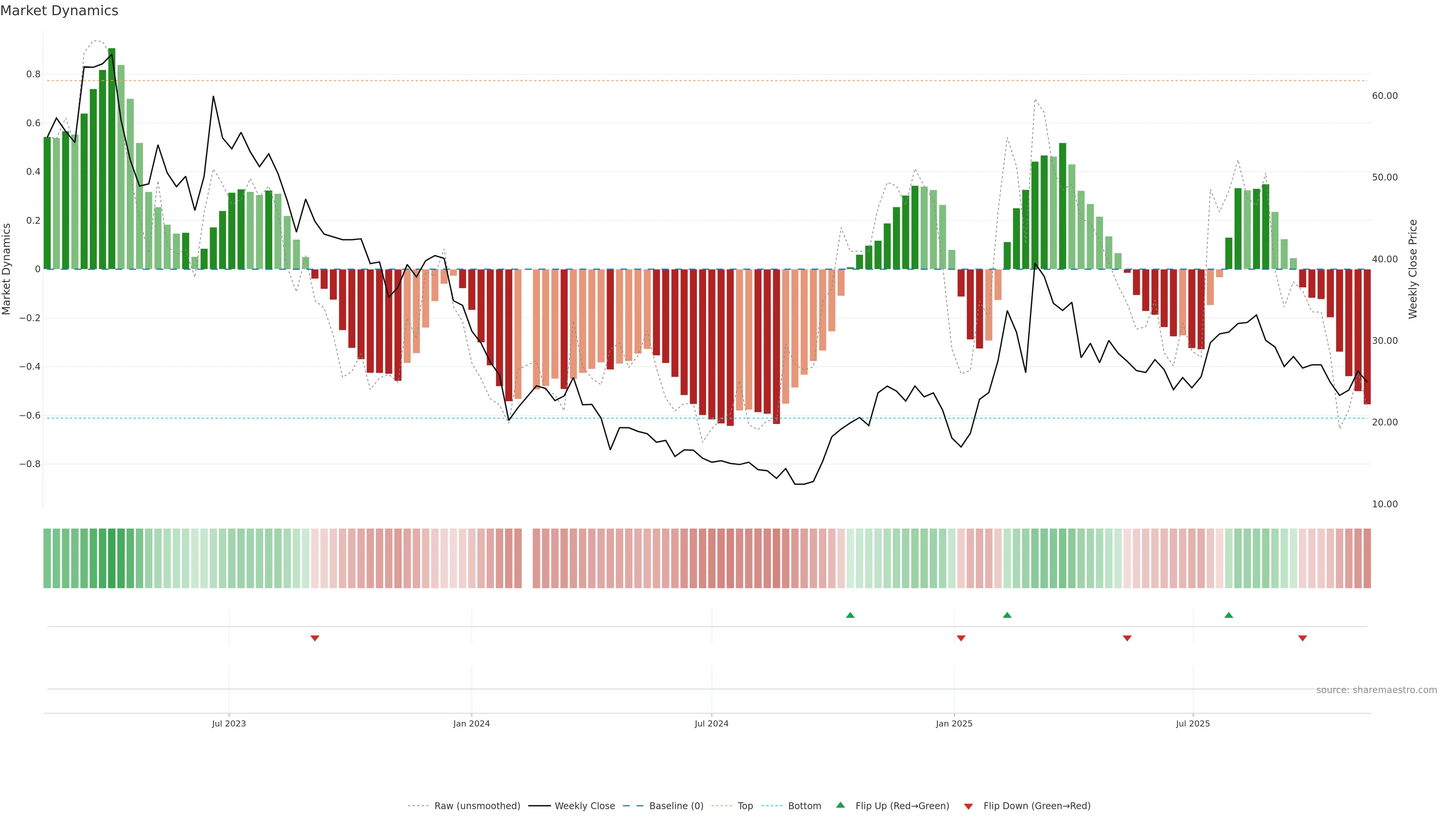Click the last red Flip Down marker
Viewport: 1456px width, 819px height.
1302,638
